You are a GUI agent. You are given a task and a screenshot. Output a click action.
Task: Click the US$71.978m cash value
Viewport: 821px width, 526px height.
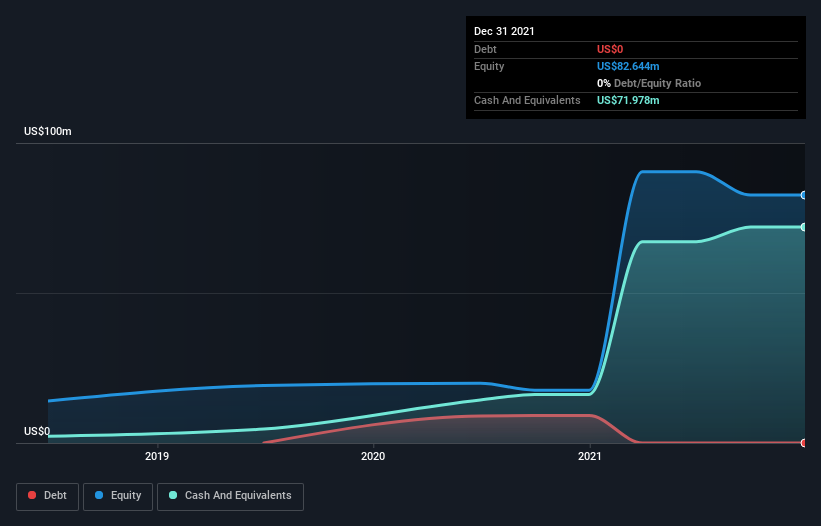628,100
